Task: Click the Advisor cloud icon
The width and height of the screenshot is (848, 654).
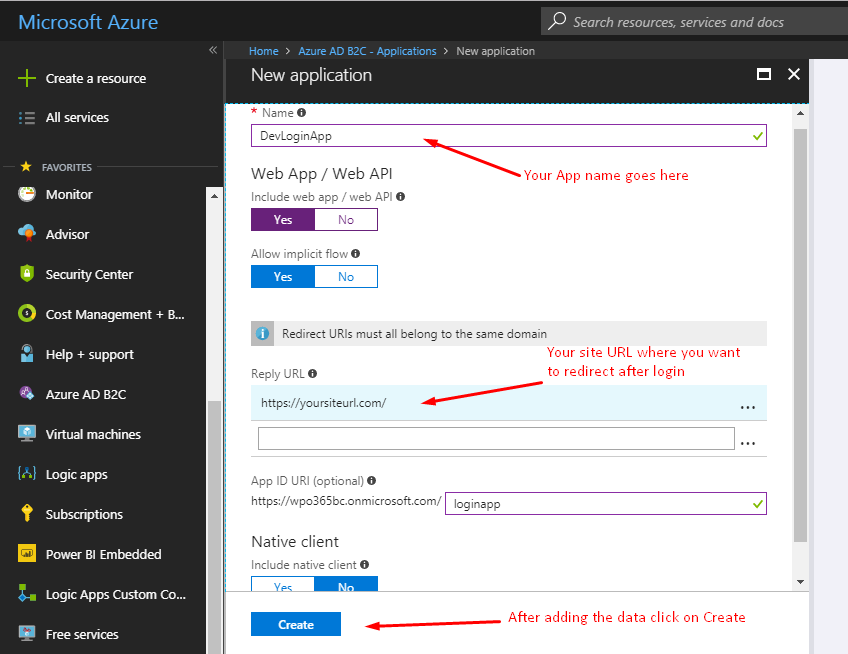Action: coord(26,233)
